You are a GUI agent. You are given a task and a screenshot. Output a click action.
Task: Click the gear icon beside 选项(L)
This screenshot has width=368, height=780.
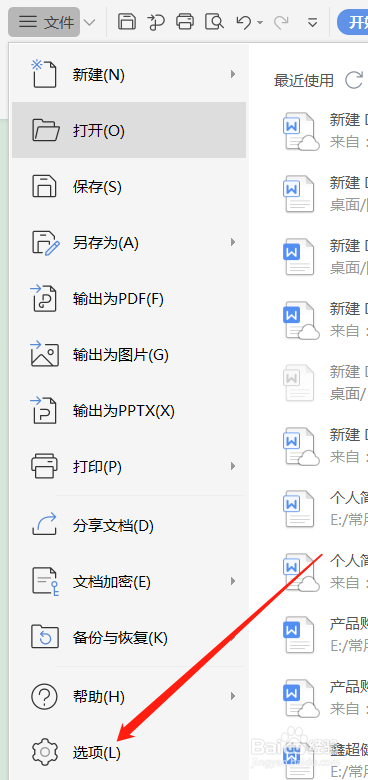point(44,752)
